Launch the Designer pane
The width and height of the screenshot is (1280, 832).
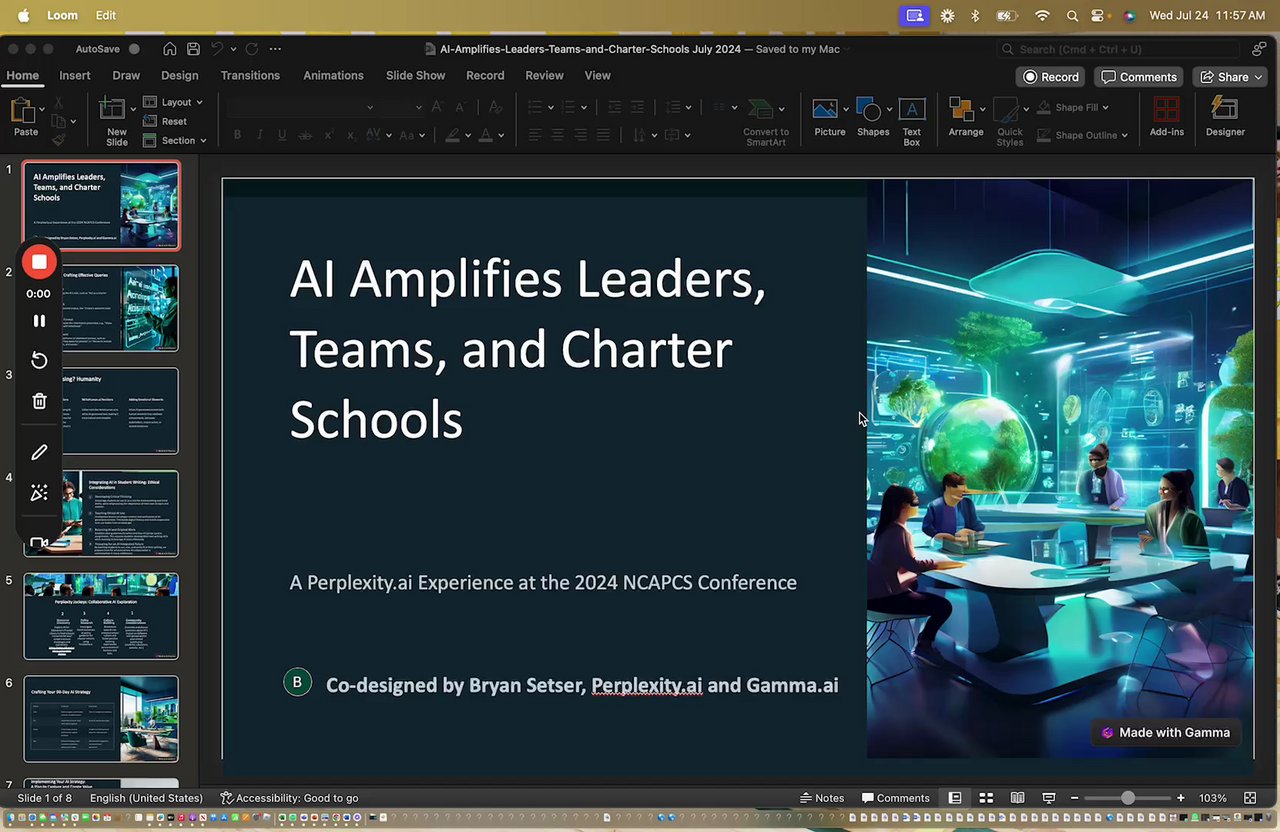(x=1225, y=118)
